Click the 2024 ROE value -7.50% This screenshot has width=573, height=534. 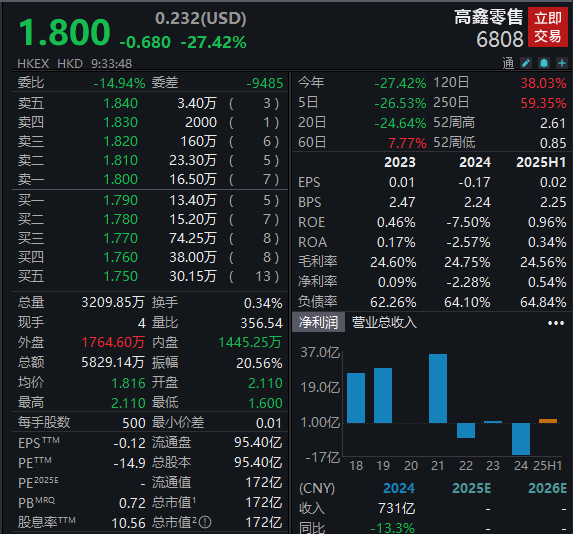[x=468, y=222]
